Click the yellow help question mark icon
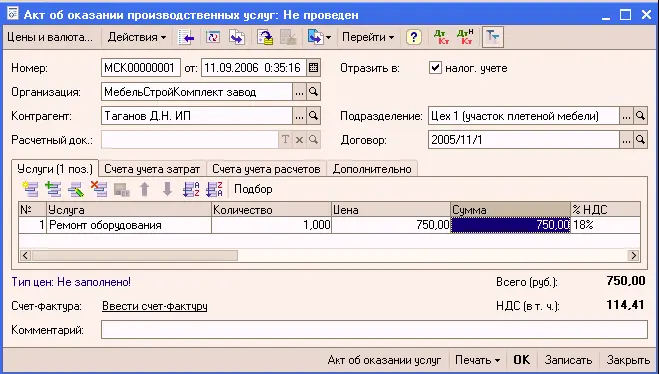 click(414, 37)
